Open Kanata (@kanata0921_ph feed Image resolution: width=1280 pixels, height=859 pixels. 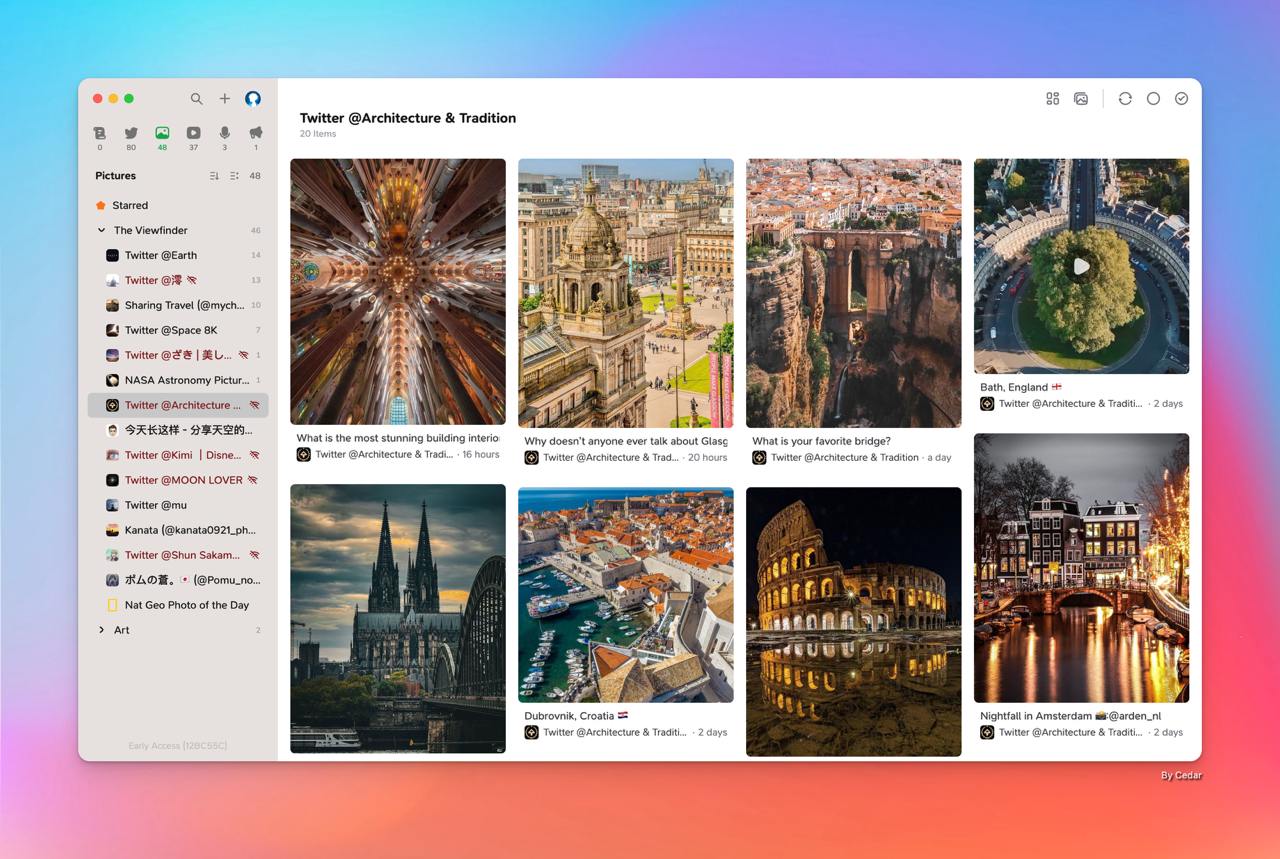pyautogui.click(x=178, y=530)
